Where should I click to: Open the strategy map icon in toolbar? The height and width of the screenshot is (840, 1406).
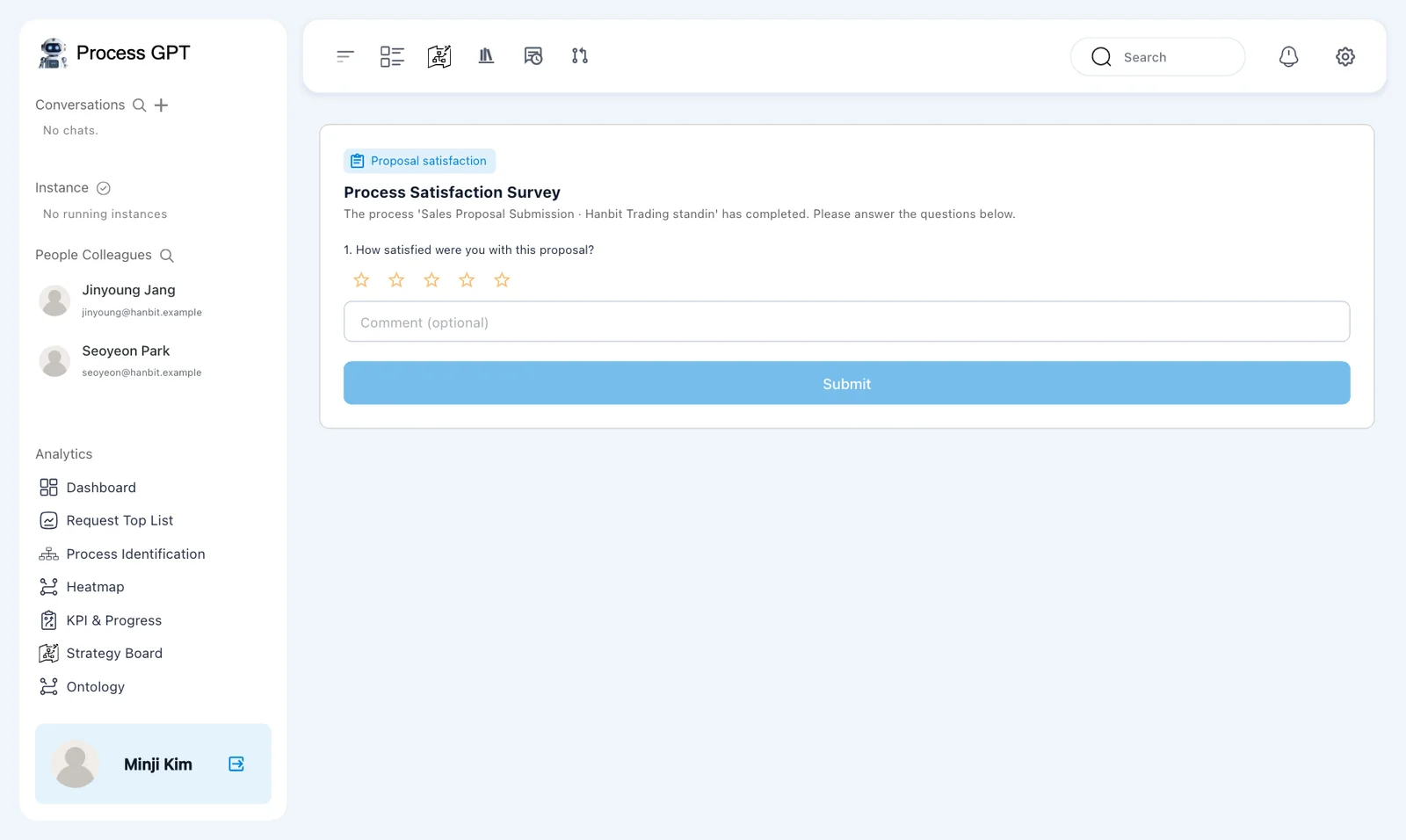439,56
